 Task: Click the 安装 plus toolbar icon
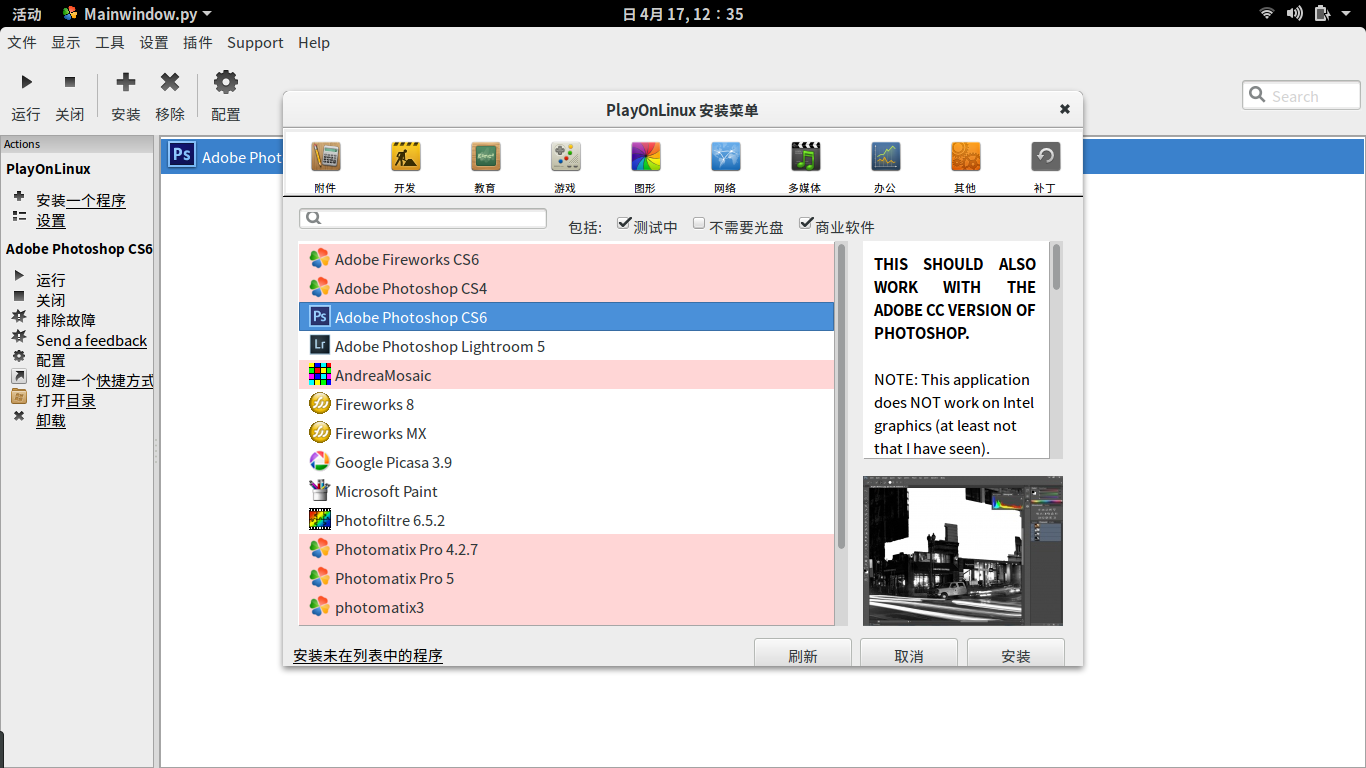(x=126, y=82)
